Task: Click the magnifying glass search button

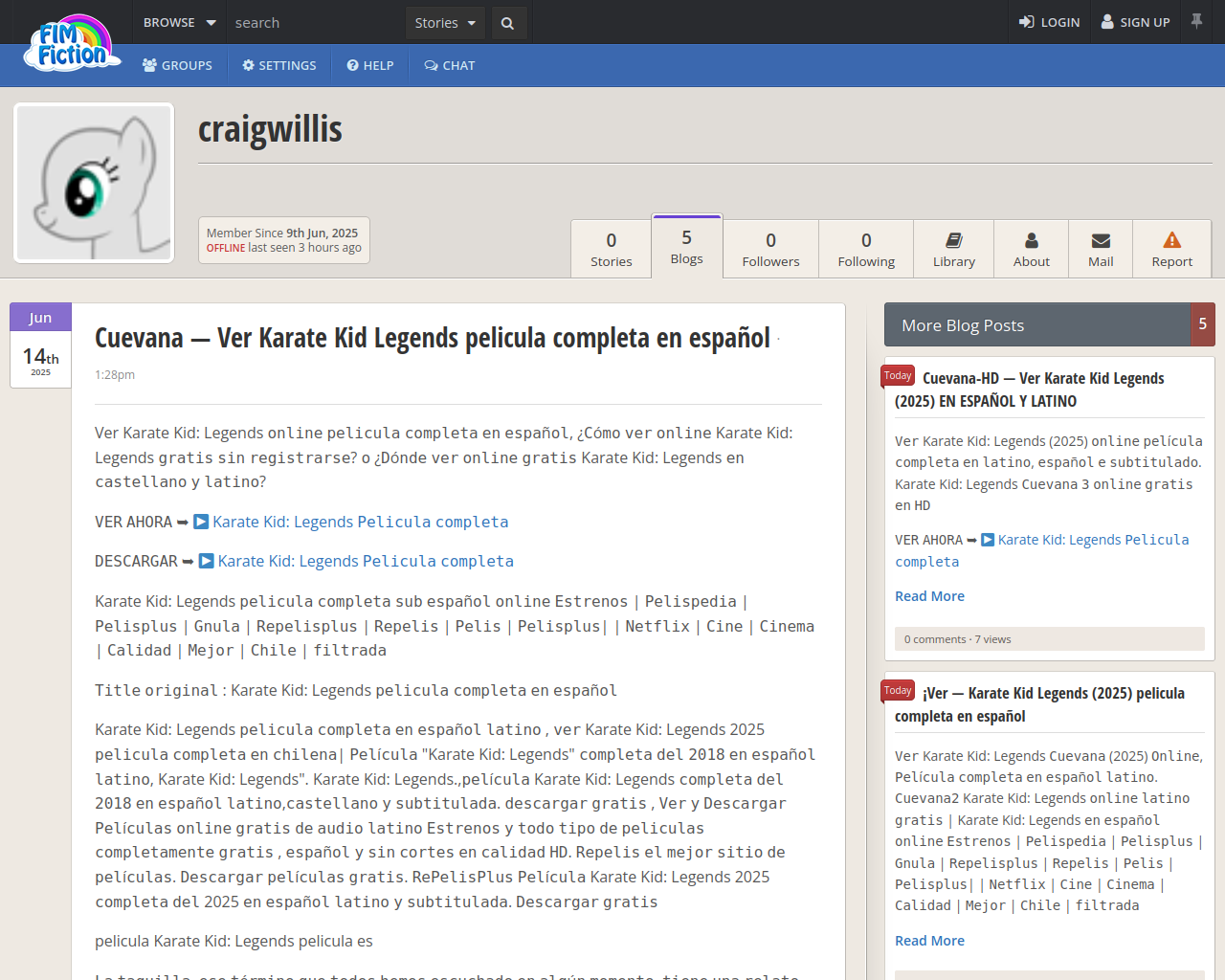Action: (x=508, y=23)
